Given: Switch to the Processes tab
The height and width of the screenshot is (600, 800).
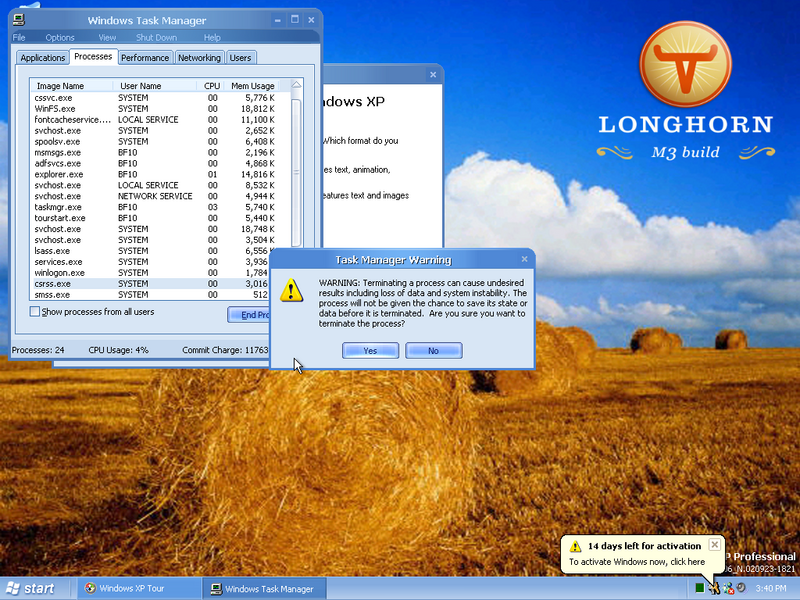Looking at the screenshot, I should (x=93, y=56).
